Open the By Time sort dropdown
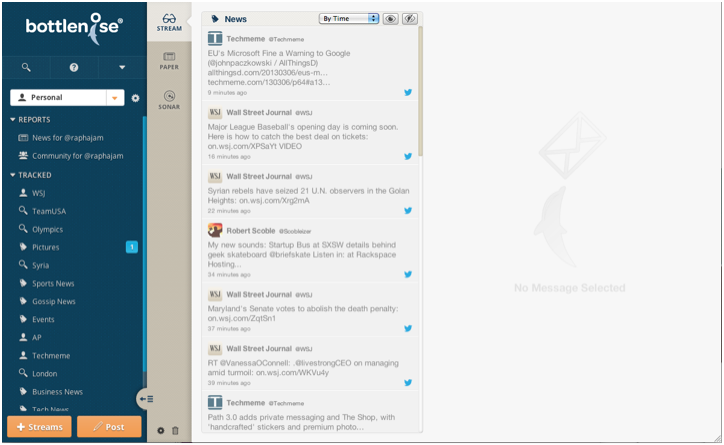 pyautogui.click(x=349, y=18)
